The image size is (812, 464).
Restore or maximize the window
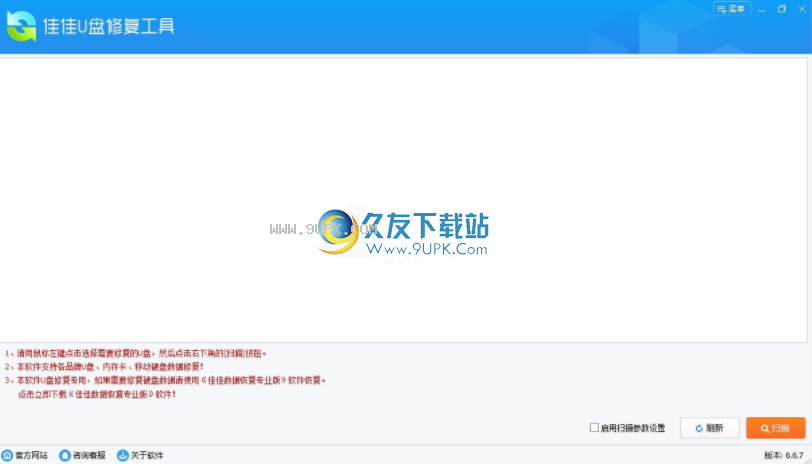[782, 9]
